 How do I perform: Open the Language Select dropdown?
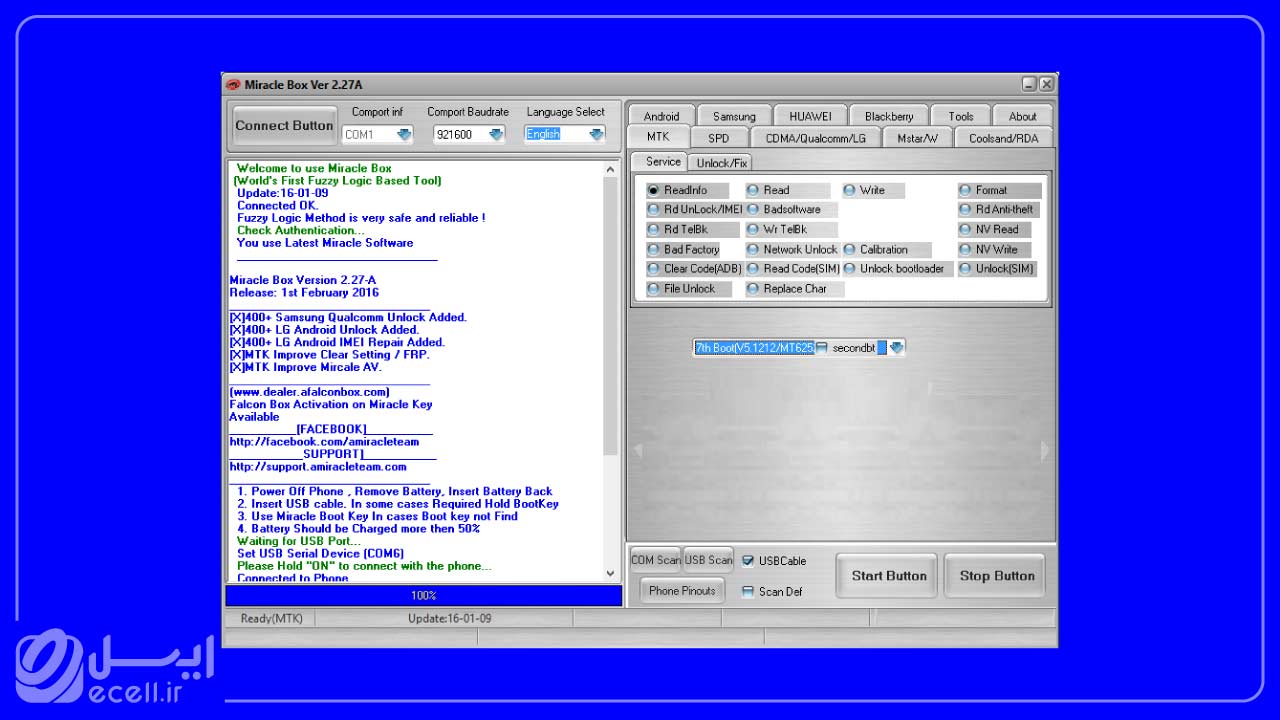(x=597, y=134)
